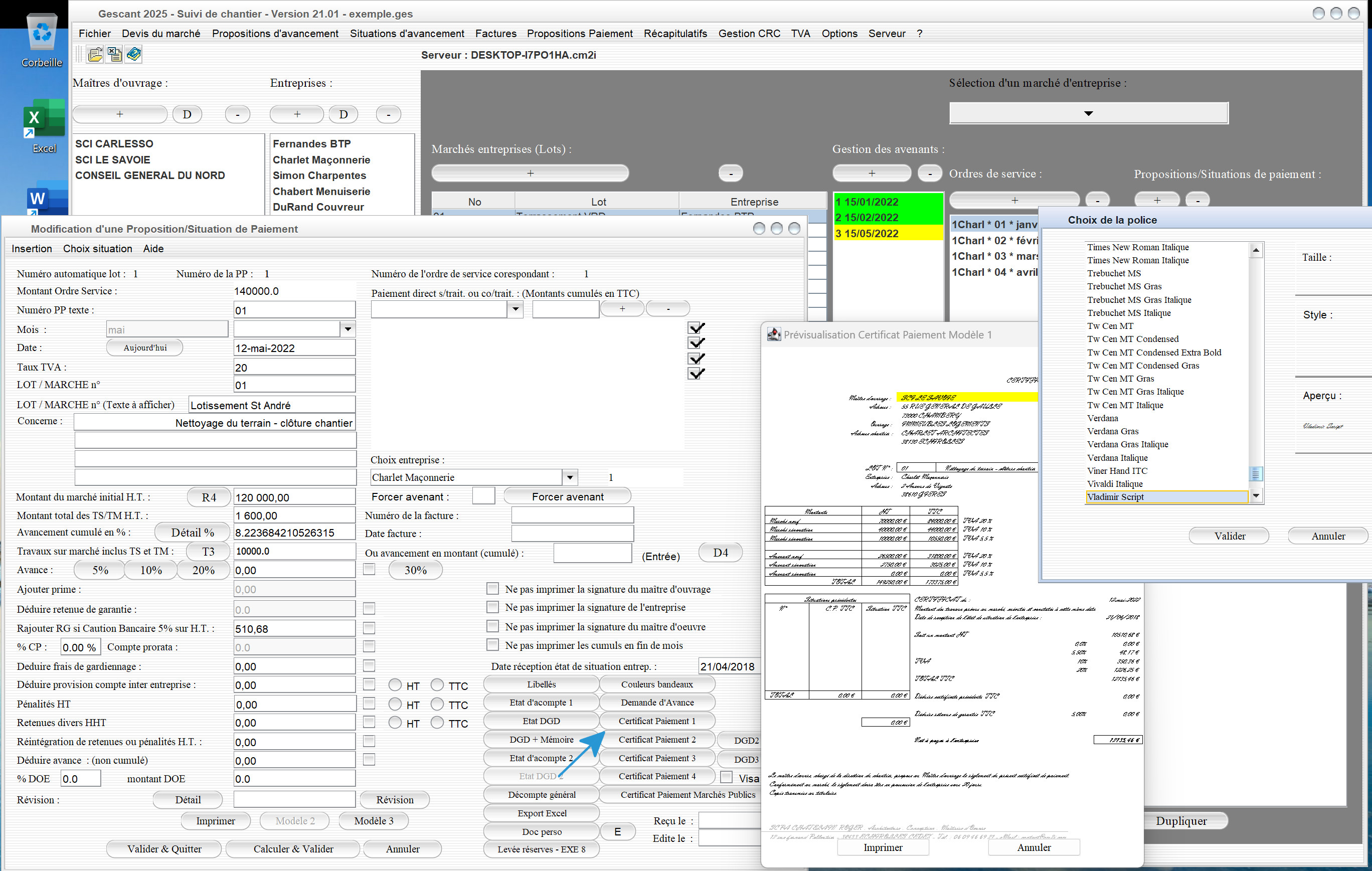The image size is (1372, 871).
Task: Open the Gestion CRC menu
Action: pyautogui.click(x=749, y=33)
